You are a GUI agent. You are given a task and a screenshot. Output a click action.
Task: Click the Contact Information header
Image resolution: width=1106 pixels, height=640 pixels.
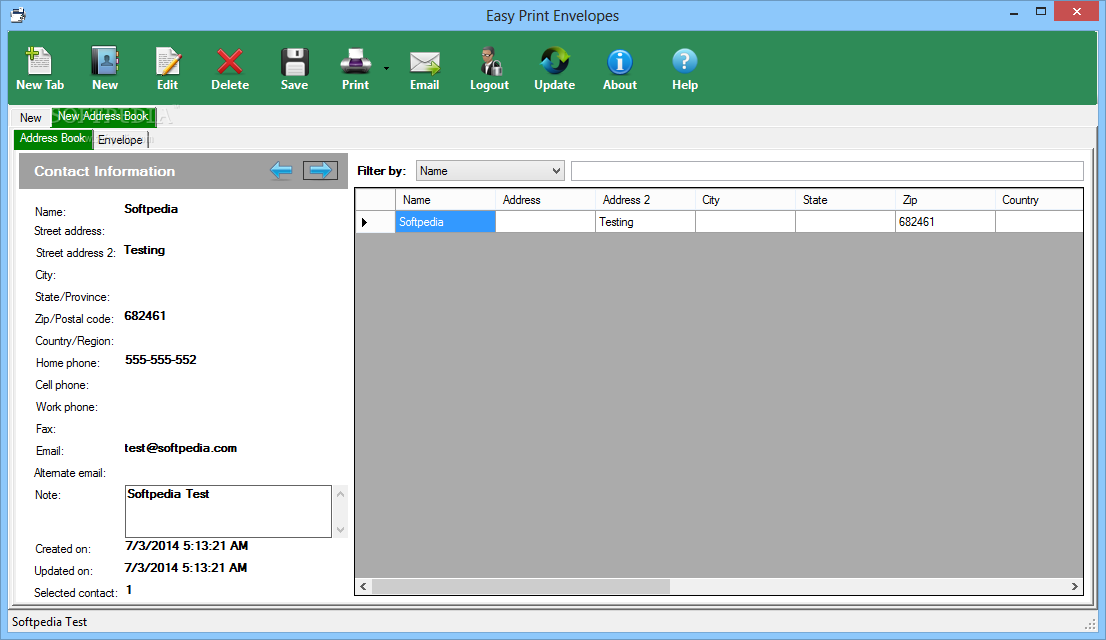(x=104, y=171)
